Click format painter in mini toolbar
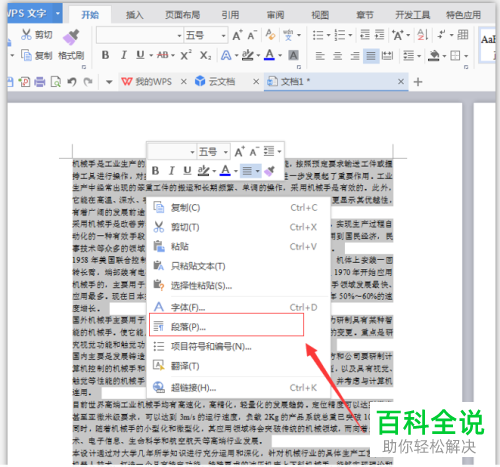Viewport: 500px width, 467px height. [269, 171]
